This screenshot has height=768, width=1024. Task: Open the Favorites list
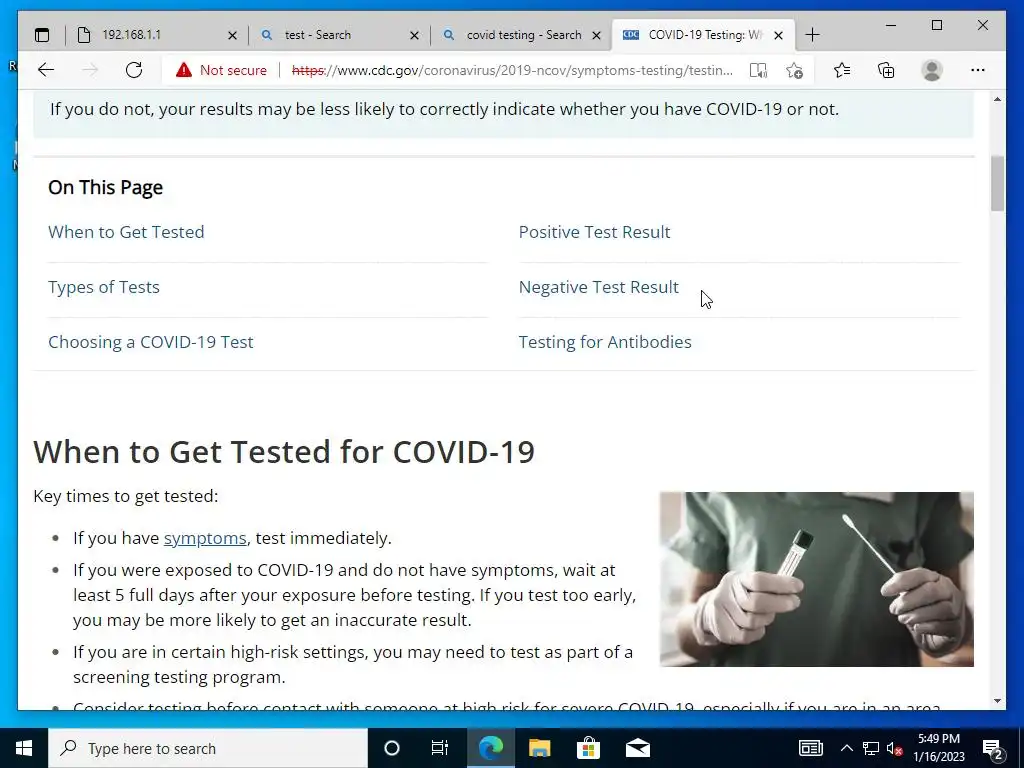[x=842, y=70]
